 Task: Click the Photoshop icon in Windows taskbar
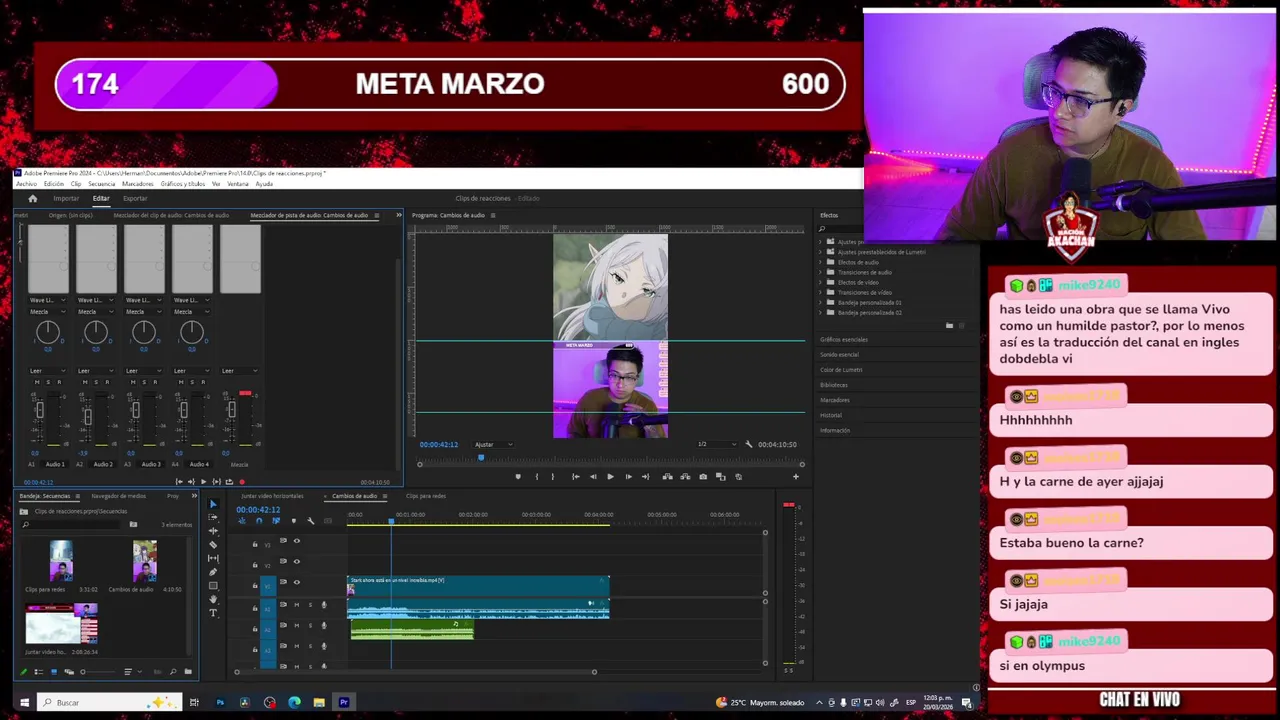pos(220,702)
